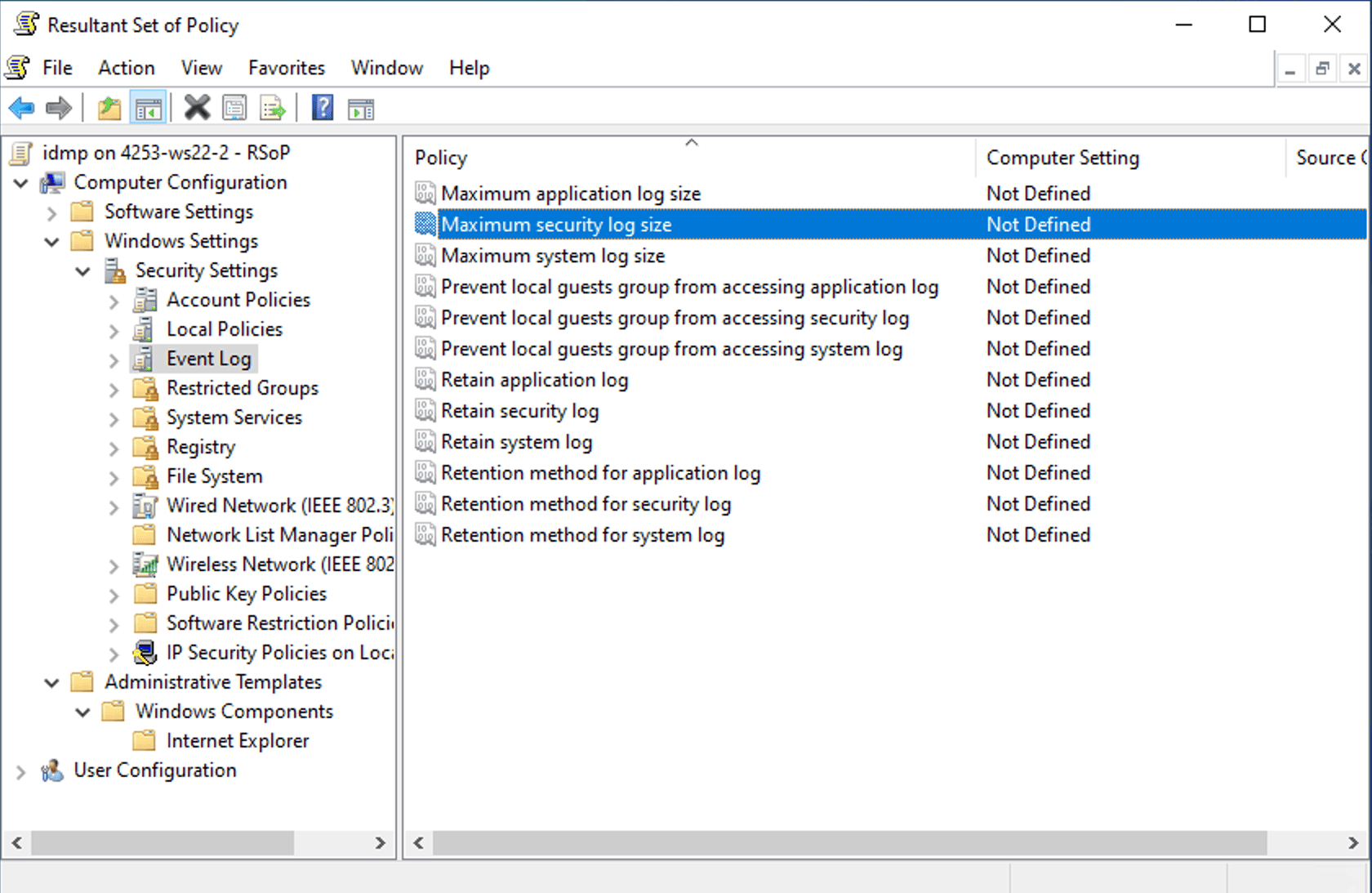The height and width of the screenshot is (893, 1372).
Task: Expand the Account Policies node
Action: 114,300
